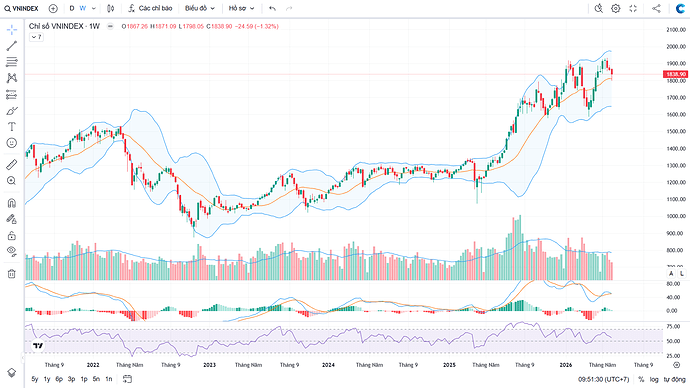The image size is (690, 388).
Task: Expand the indicator legend collapse arrow
Action: [x=37, y=37]
